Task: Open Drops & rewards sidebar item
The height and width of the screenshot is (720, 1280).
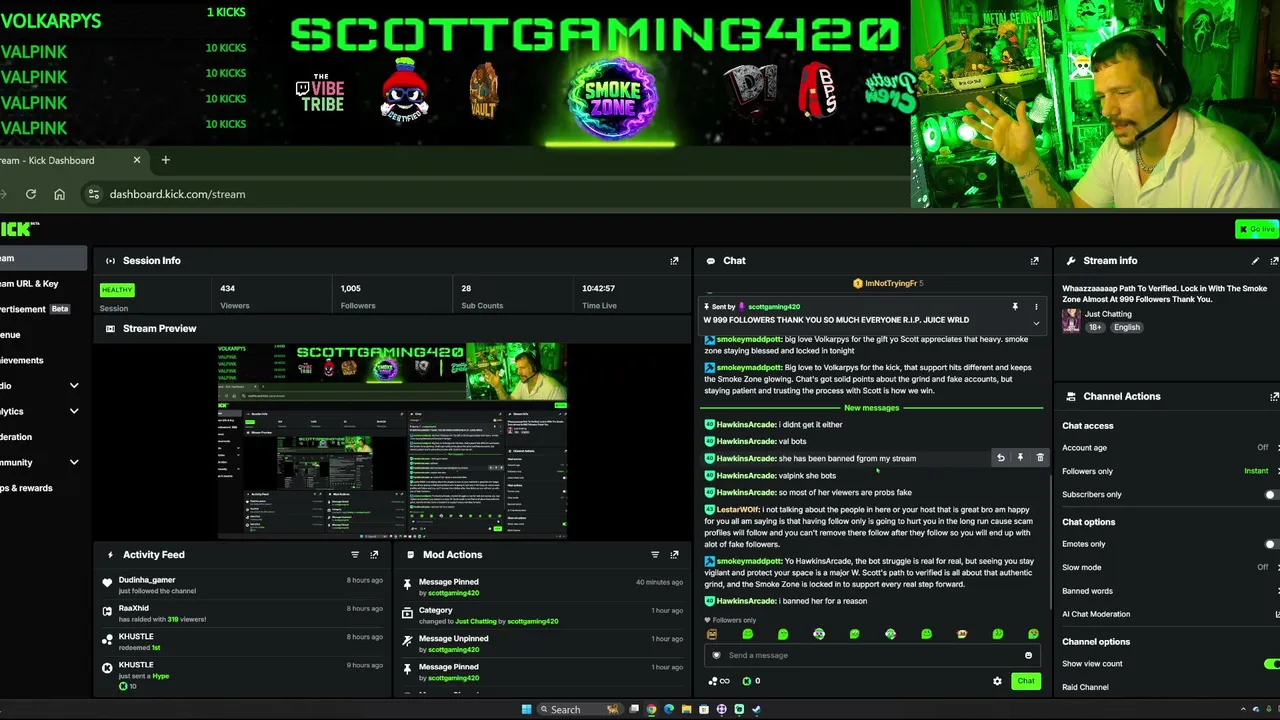Action: point(27,488)
